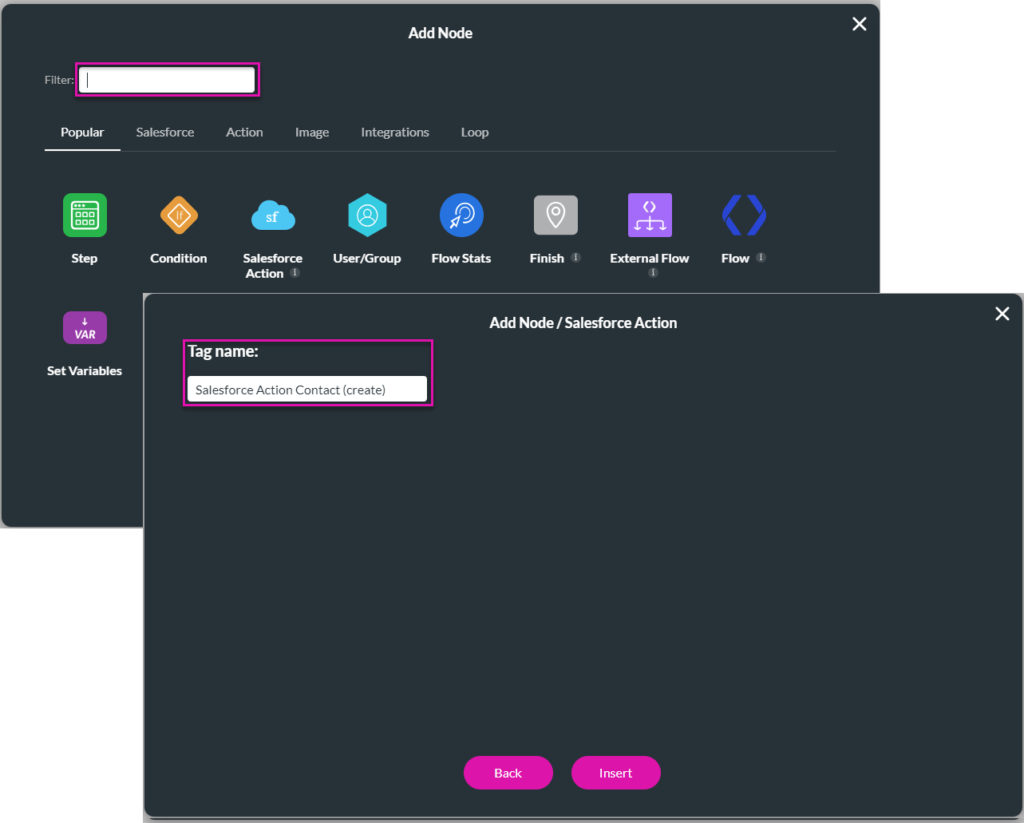Click the info icon beside Finish
1024x823 pixels.
click(576, 258)
